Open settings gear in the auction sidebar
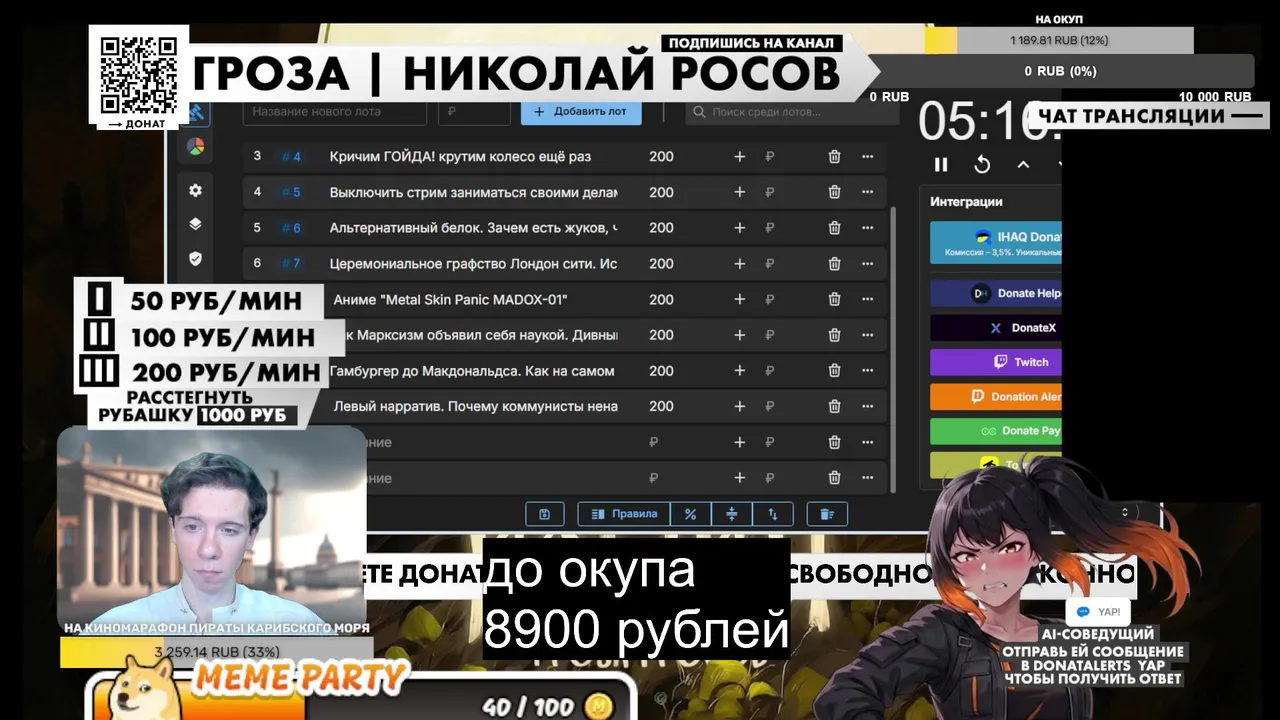 [x=195, y=190]
